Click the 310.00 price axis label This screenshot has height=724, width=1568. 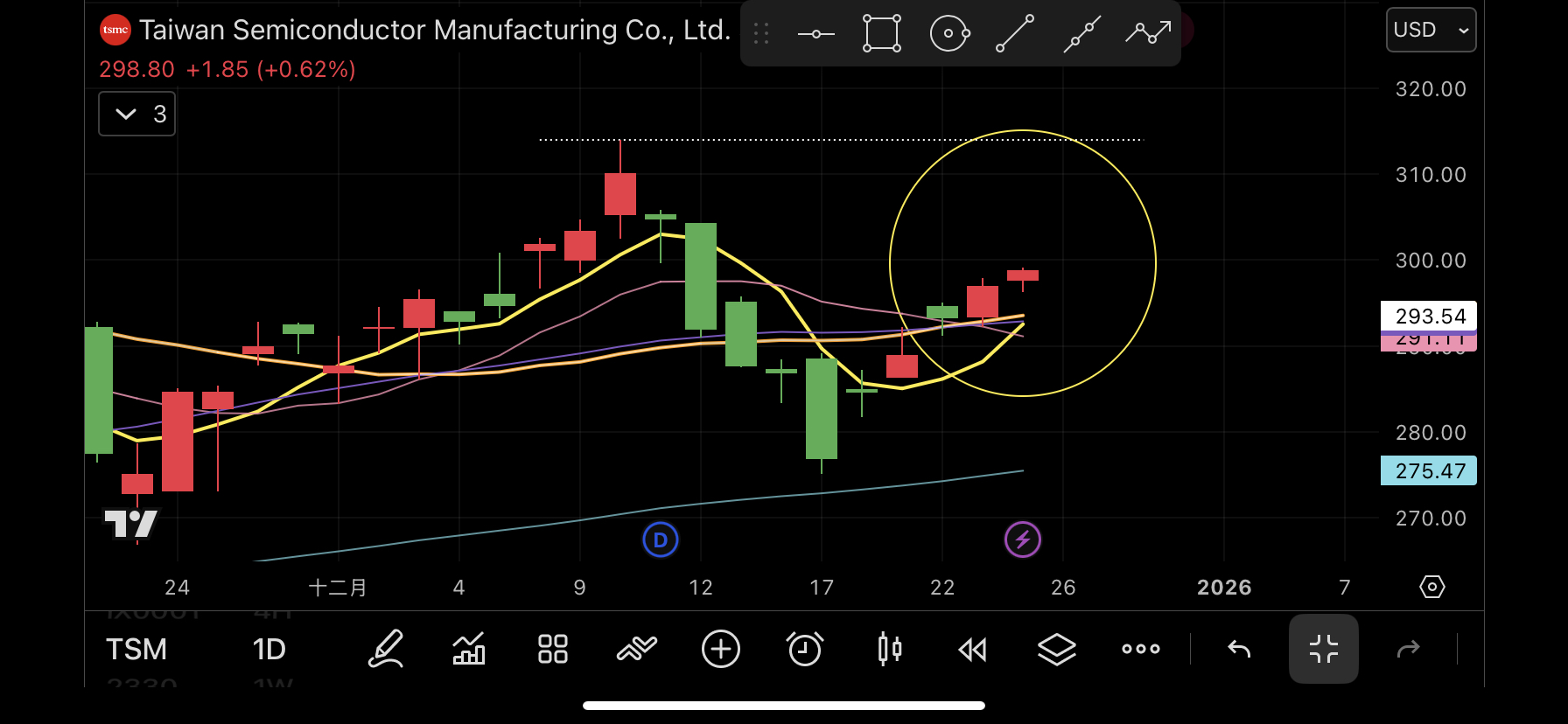pyautogui.click(x=1431, y=175)
